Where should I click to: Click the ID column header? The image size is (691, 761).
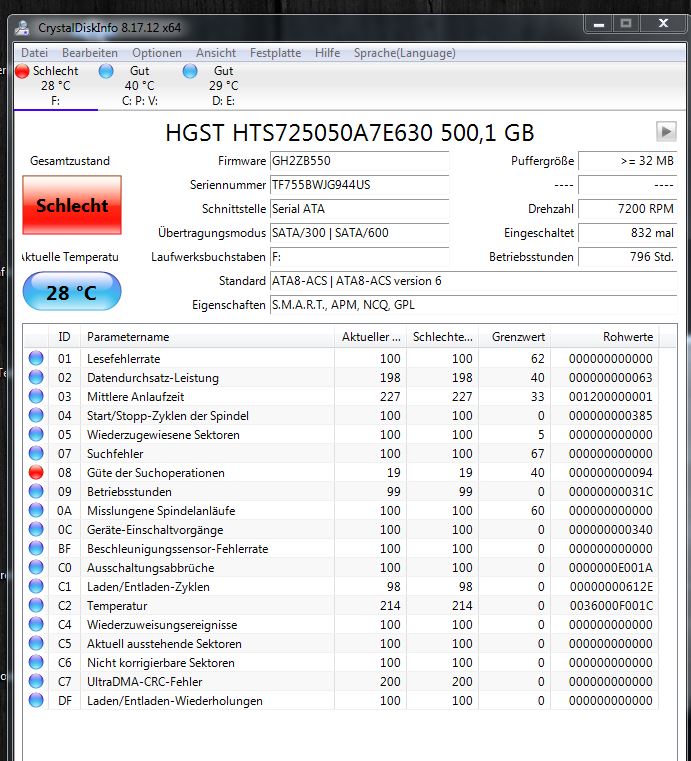(x=65, y=337)
